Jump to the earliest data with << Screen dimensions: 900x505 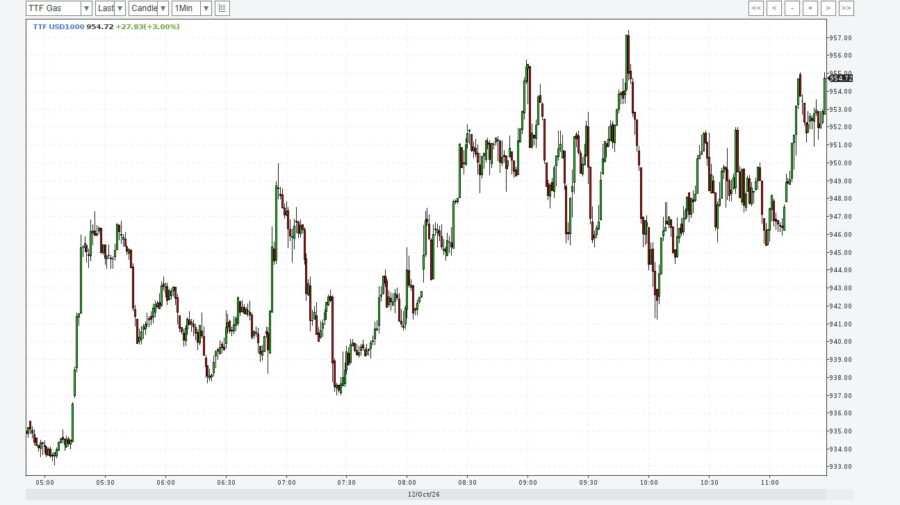point(756,8)
